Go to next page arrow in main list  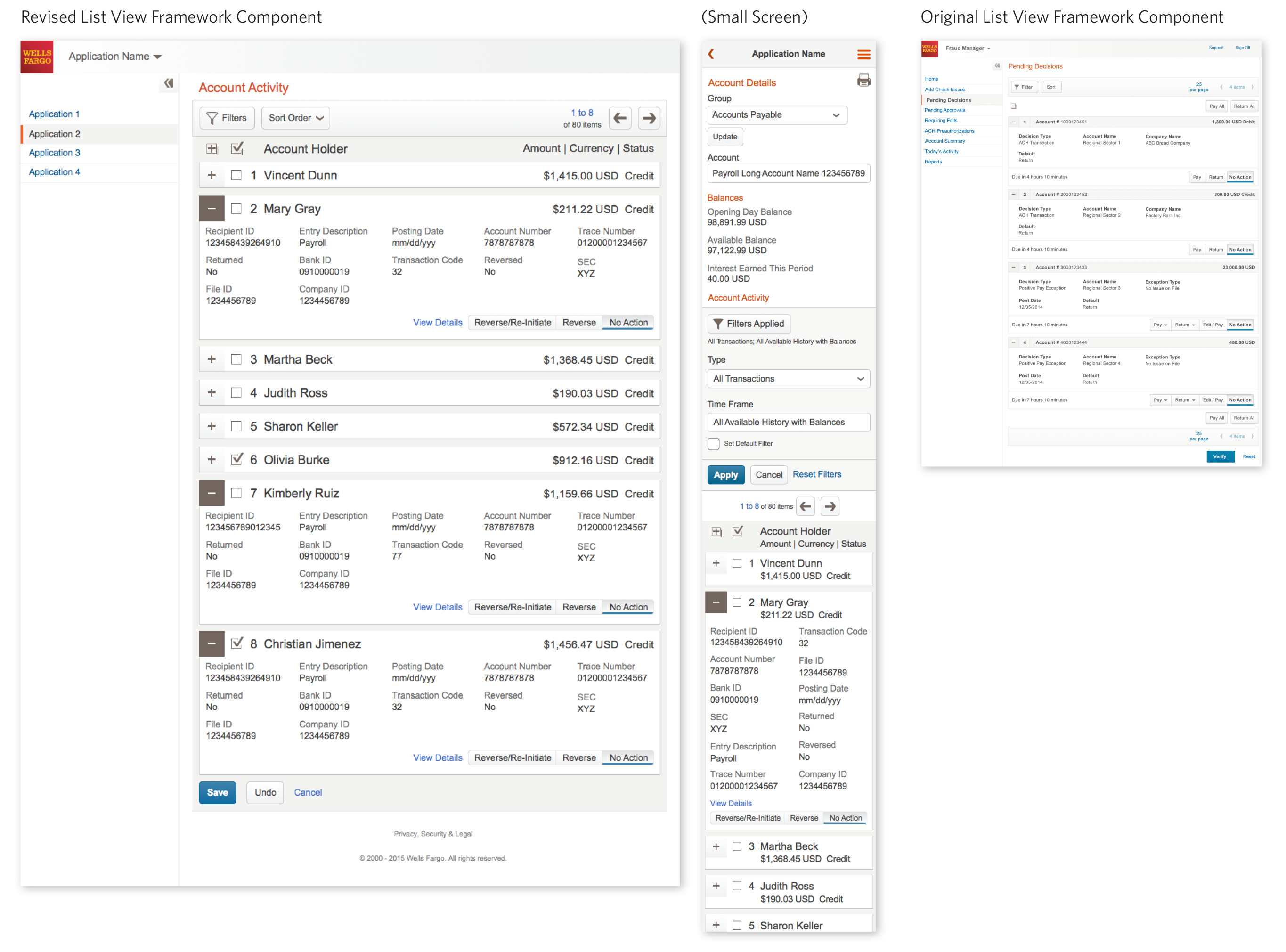(x=649, y=118)
